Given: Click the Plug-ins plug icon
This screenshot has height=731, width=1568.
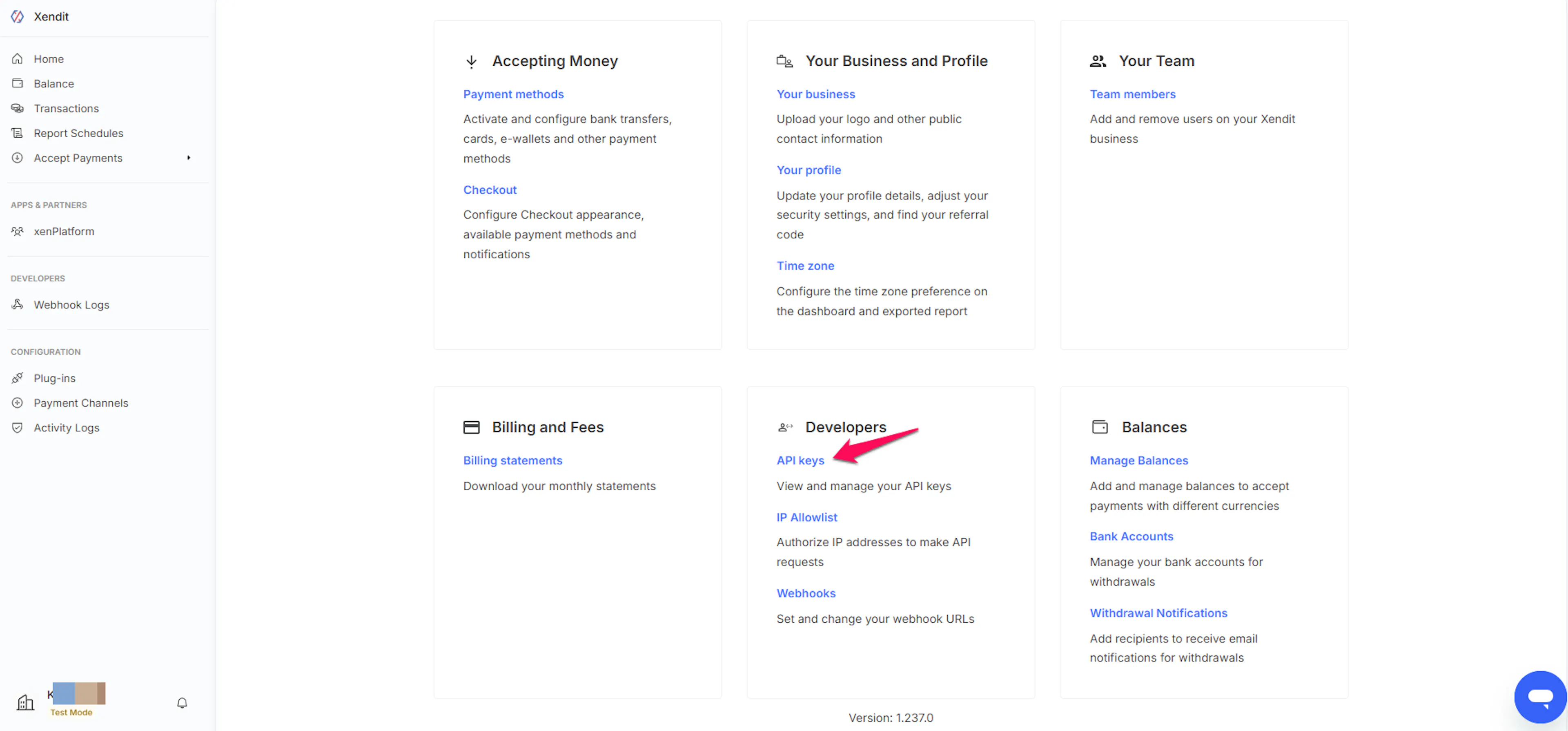Looking at the screenshot, I should [18, 378].
